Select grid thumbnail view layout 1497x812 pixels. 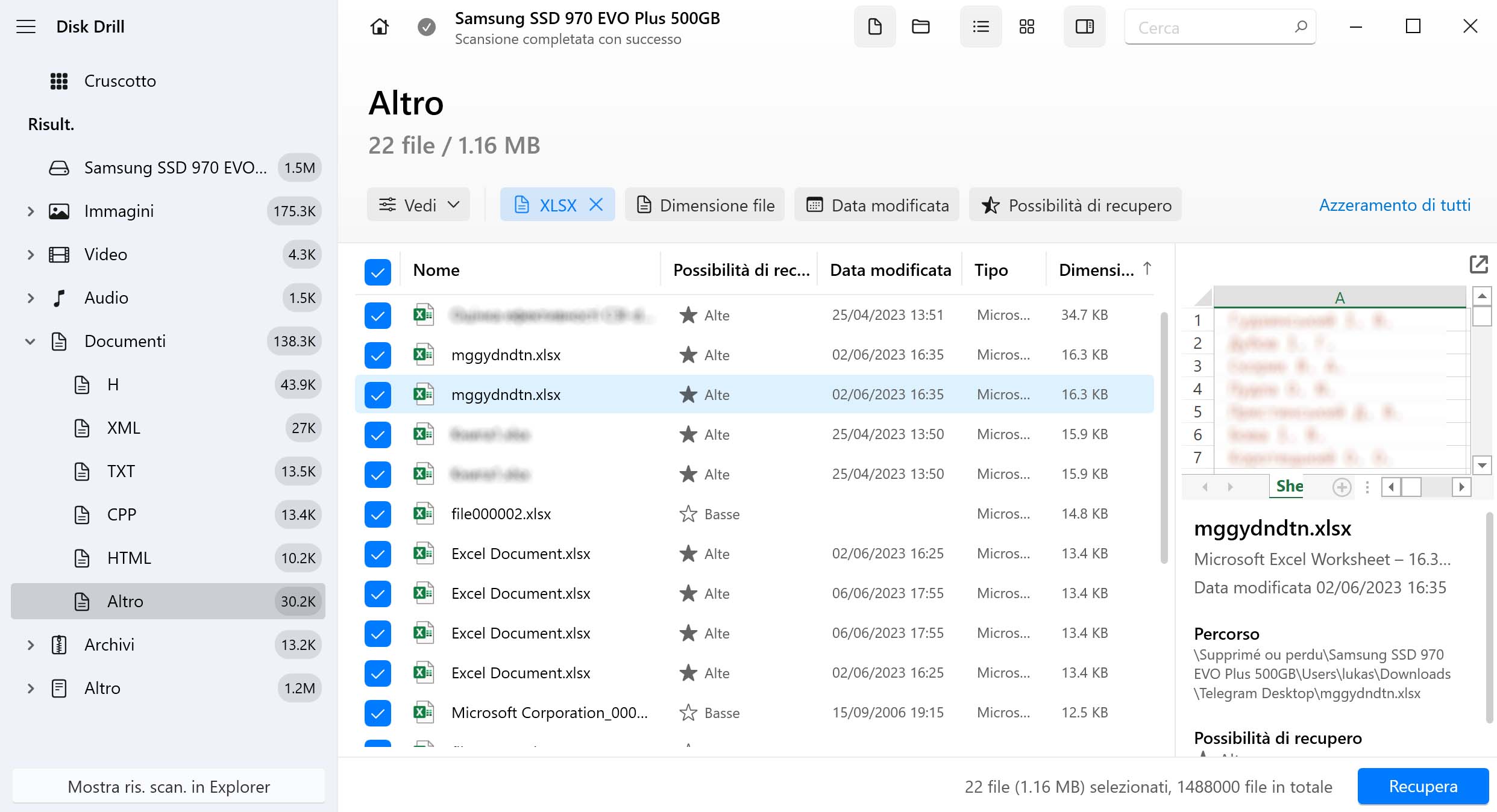(1027, 27)
